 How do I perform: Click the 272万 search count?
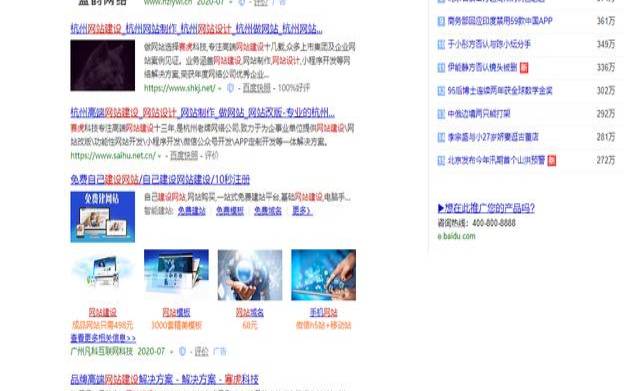click(606, 160)
